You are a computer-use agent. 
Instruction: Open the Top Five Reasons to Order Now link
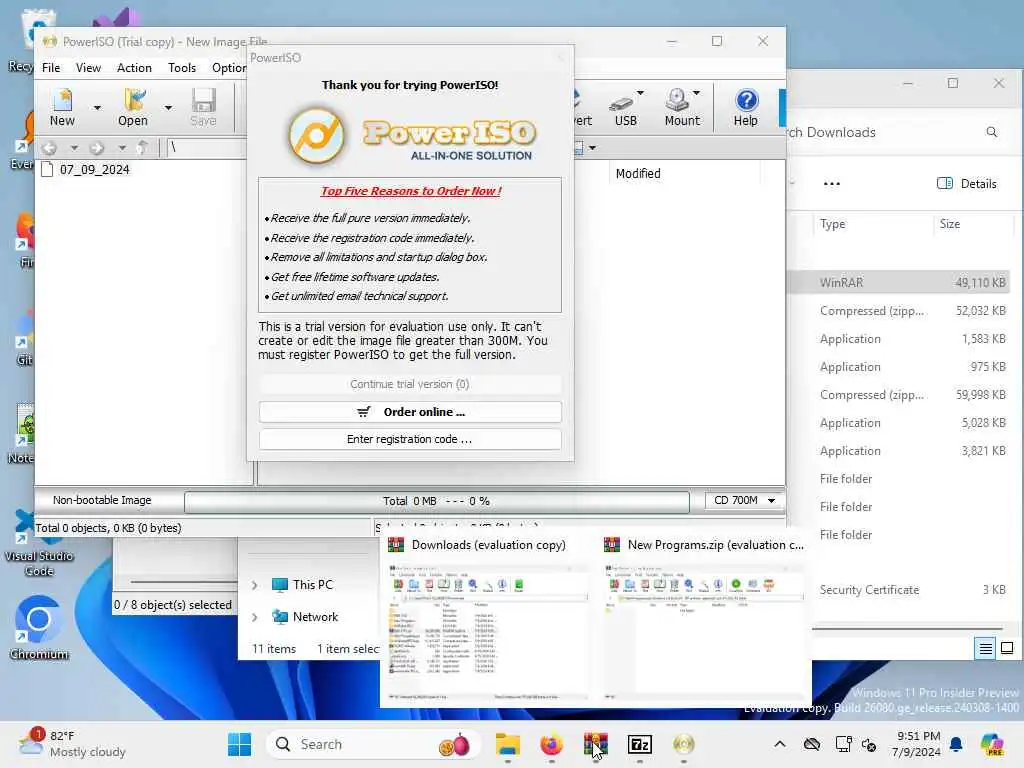[x=411, y=191]
